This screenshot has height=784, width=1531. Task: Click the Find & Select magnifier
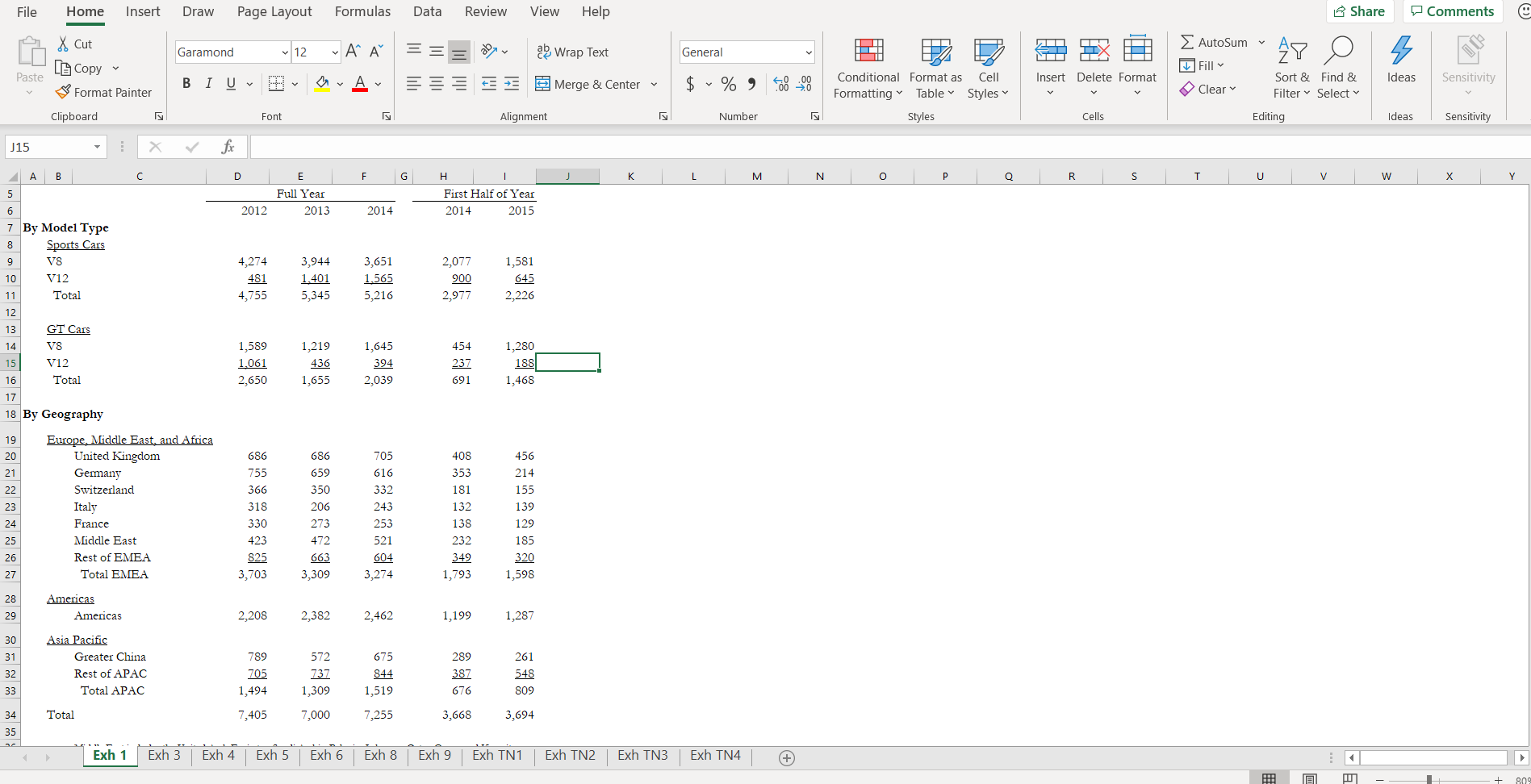pyautogui.click(x=1338, y=51)
